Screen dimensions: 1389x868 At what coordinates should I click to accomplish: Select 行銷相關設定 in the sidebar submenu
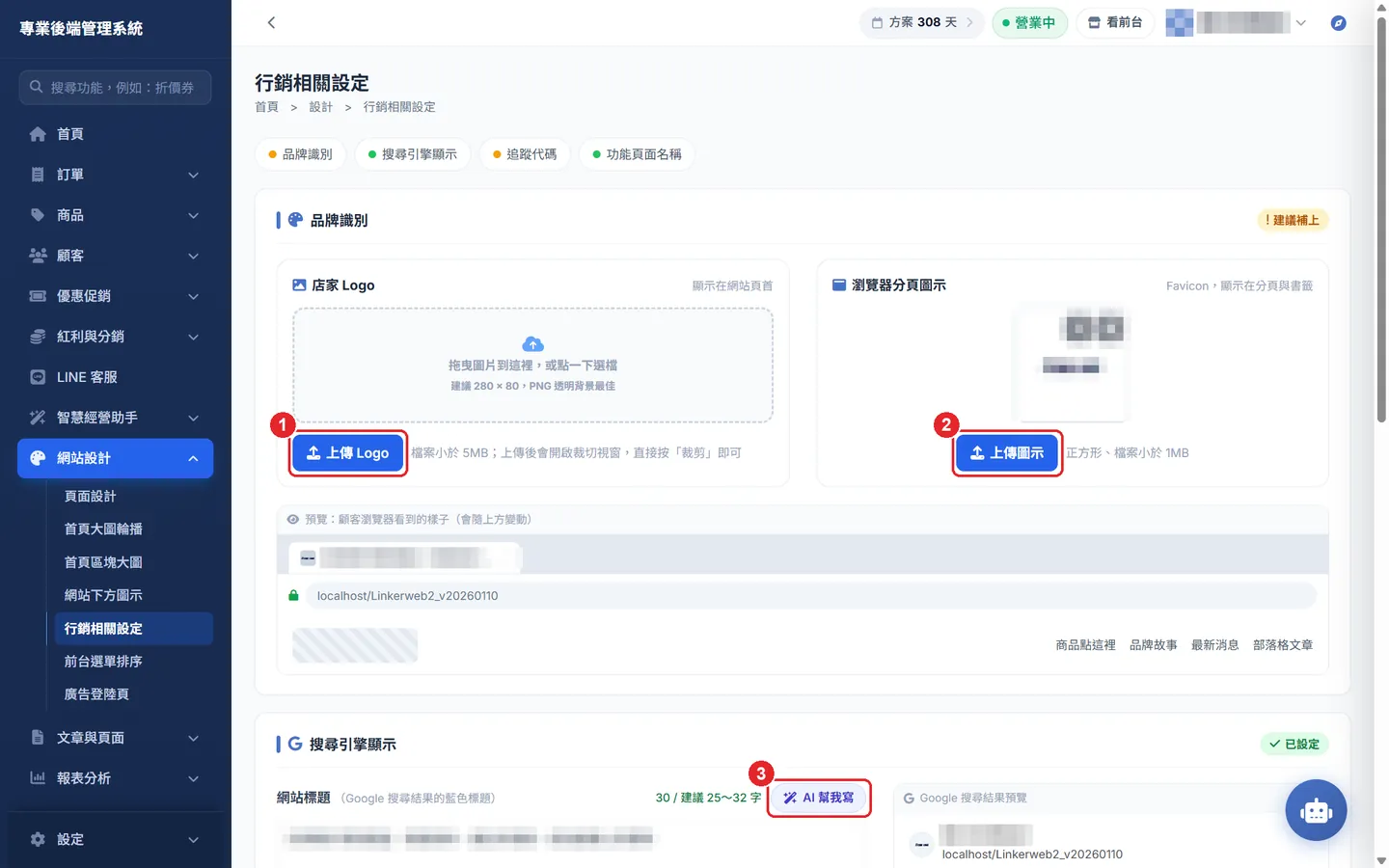pos(133,628)
